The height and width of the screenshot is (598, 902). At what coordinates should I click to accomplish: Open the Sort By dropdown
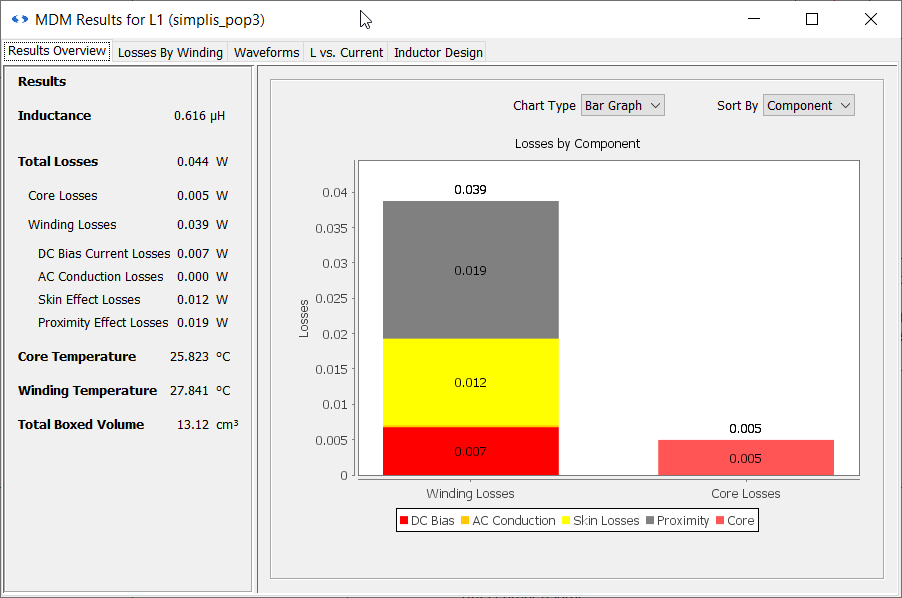click(808, 105)
